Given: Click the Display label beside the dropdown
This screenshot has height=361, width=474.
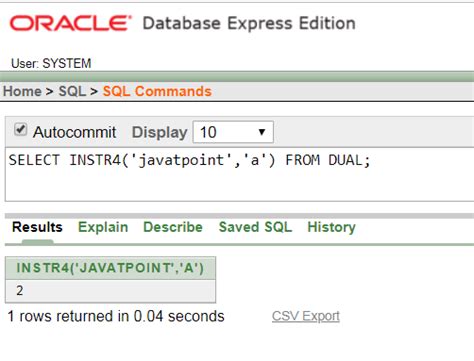Looking at the screenshot, I should tap(160, 132).
